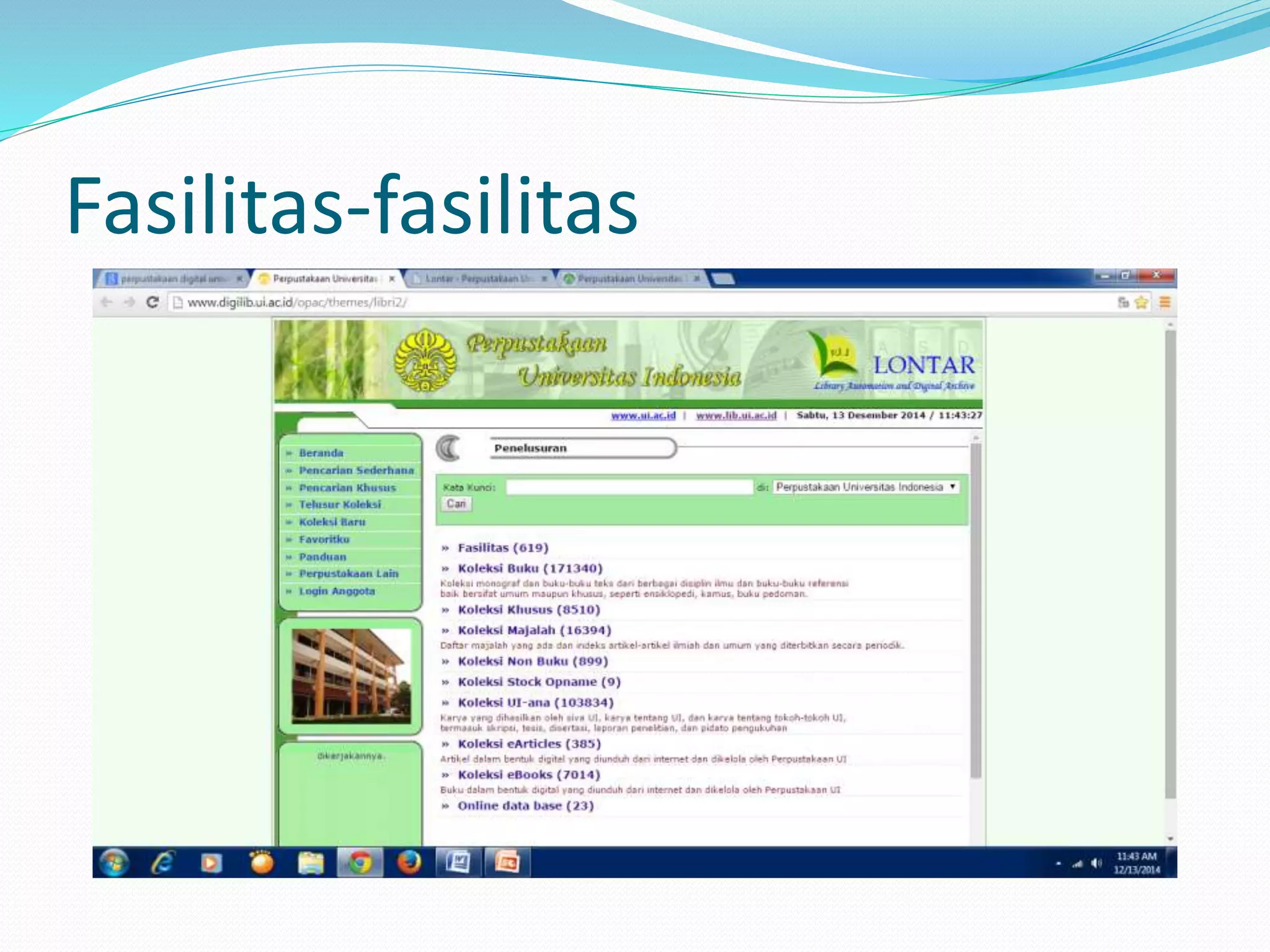Click the show hidden icons tray arrow
This screenshot has height=952, width=1270.
click(1058, 863)
